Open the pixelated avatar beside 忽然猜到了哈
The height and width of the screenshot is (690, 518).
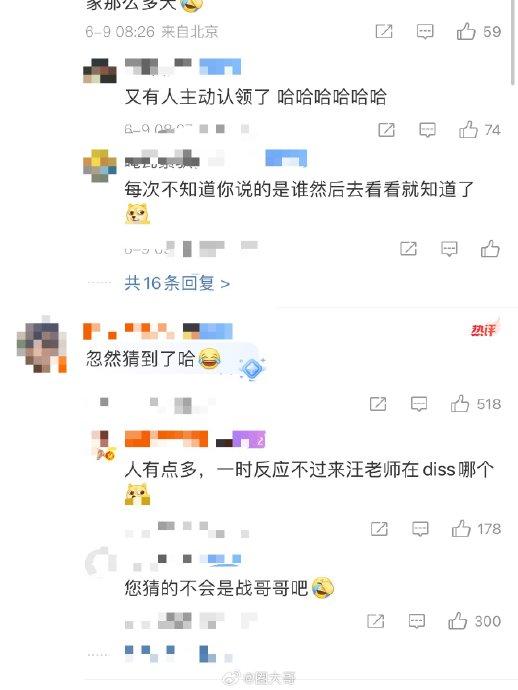point(41,345)
